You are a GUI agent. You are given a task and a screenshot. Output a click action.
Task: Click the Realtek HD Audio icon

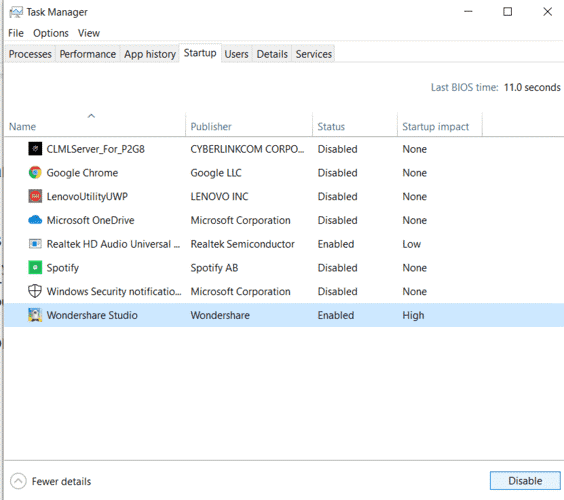35,244
